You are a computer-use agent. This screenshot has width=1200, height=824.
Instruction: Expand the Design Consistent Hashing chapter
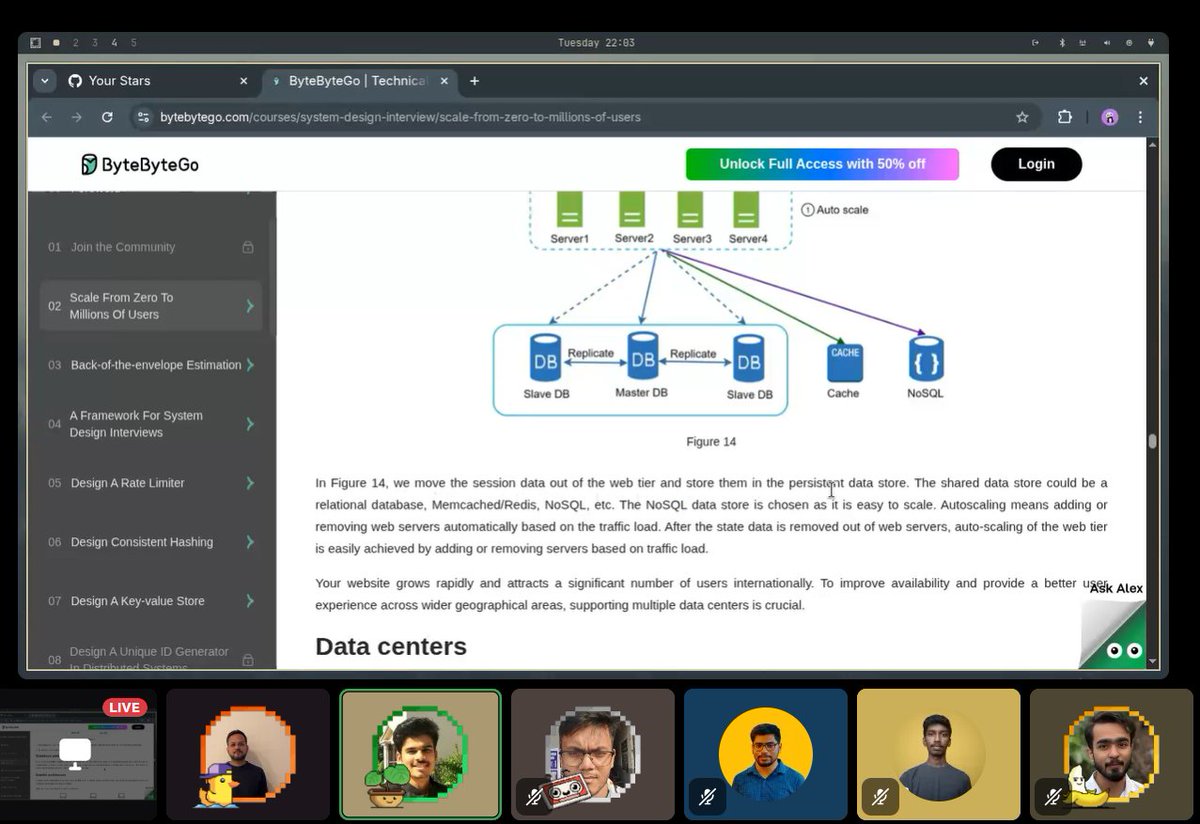pyautogui.click(x=249, y=542)
